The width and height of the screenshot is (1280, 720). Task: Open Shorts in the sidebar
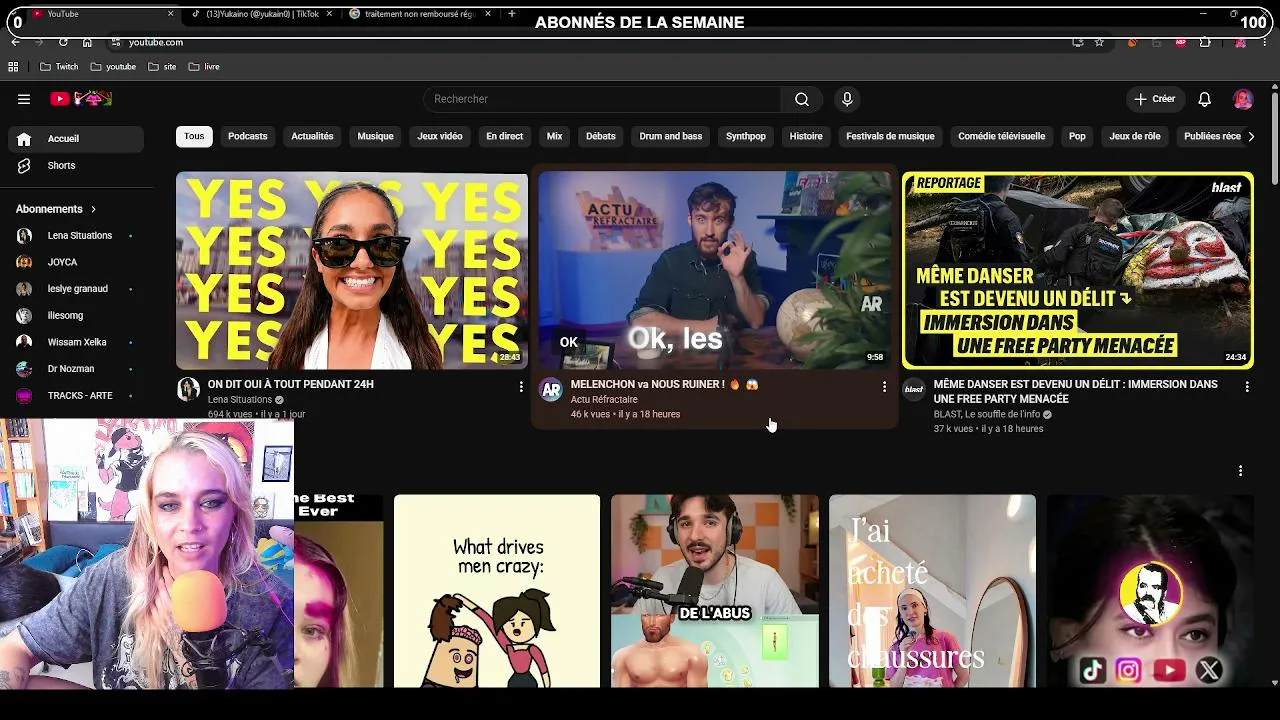click(76, 166)
